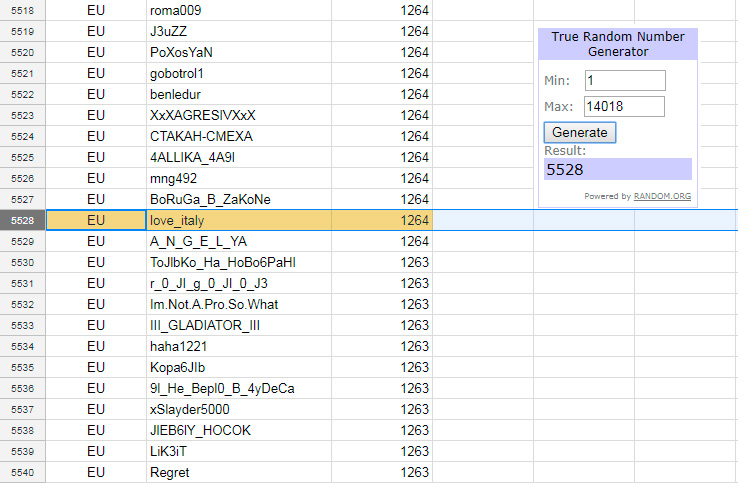Select row header 5518
738x483 pixels.
[22, 10]
